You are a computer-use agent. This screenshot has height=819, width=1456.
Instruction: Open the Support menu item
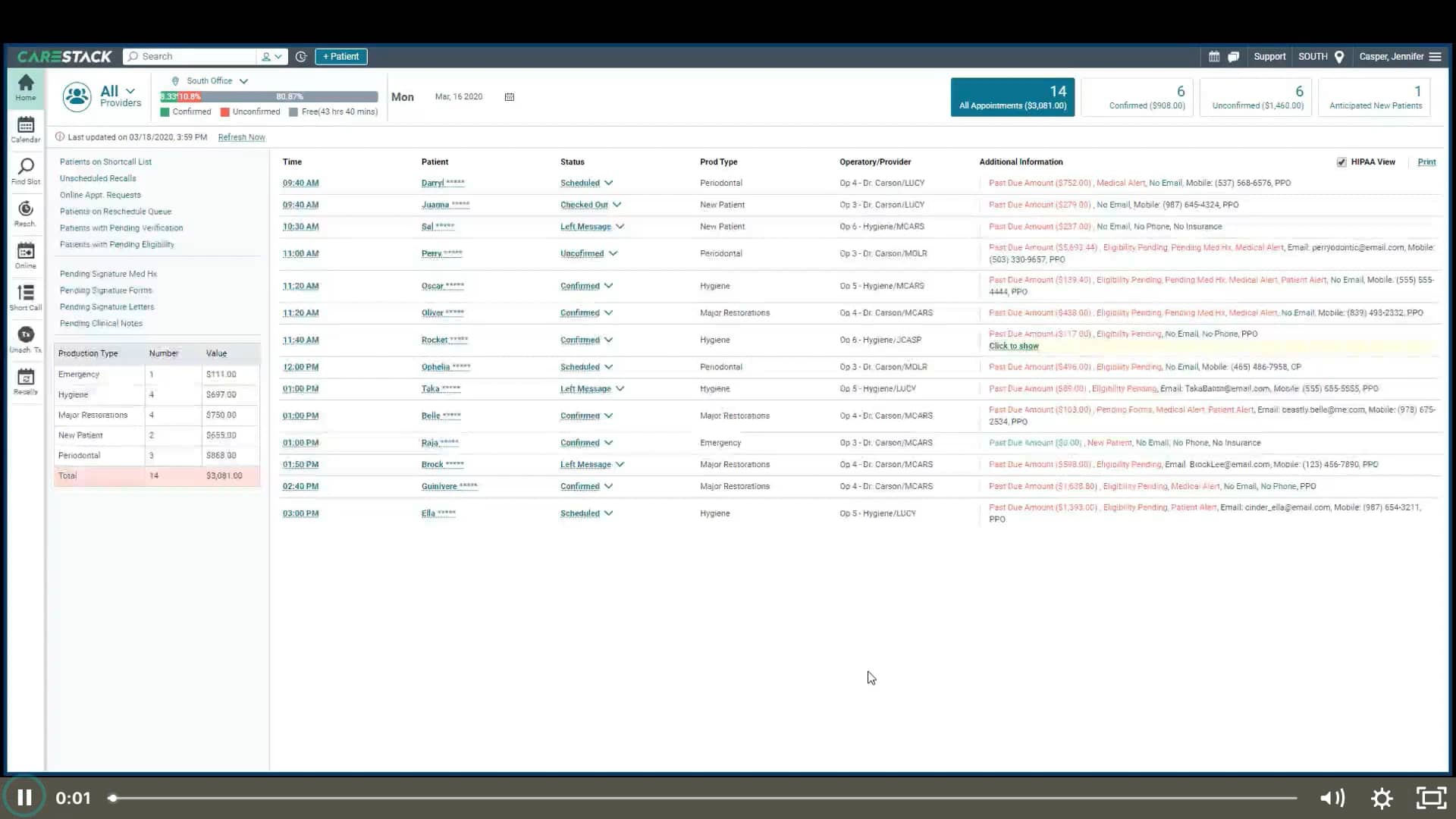(x=1269, y=56)
